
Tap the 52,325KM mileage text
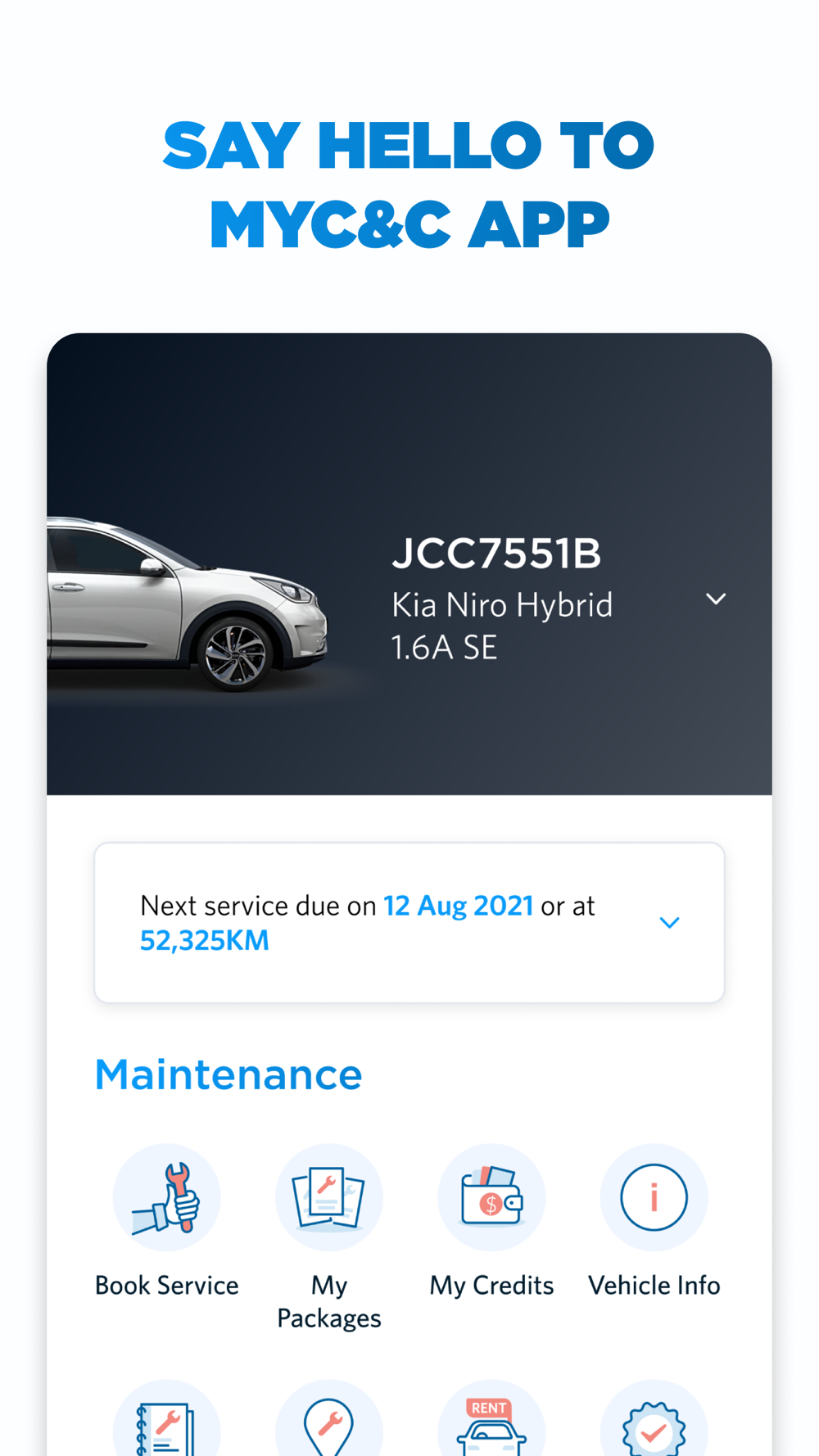tap(205, 941)
